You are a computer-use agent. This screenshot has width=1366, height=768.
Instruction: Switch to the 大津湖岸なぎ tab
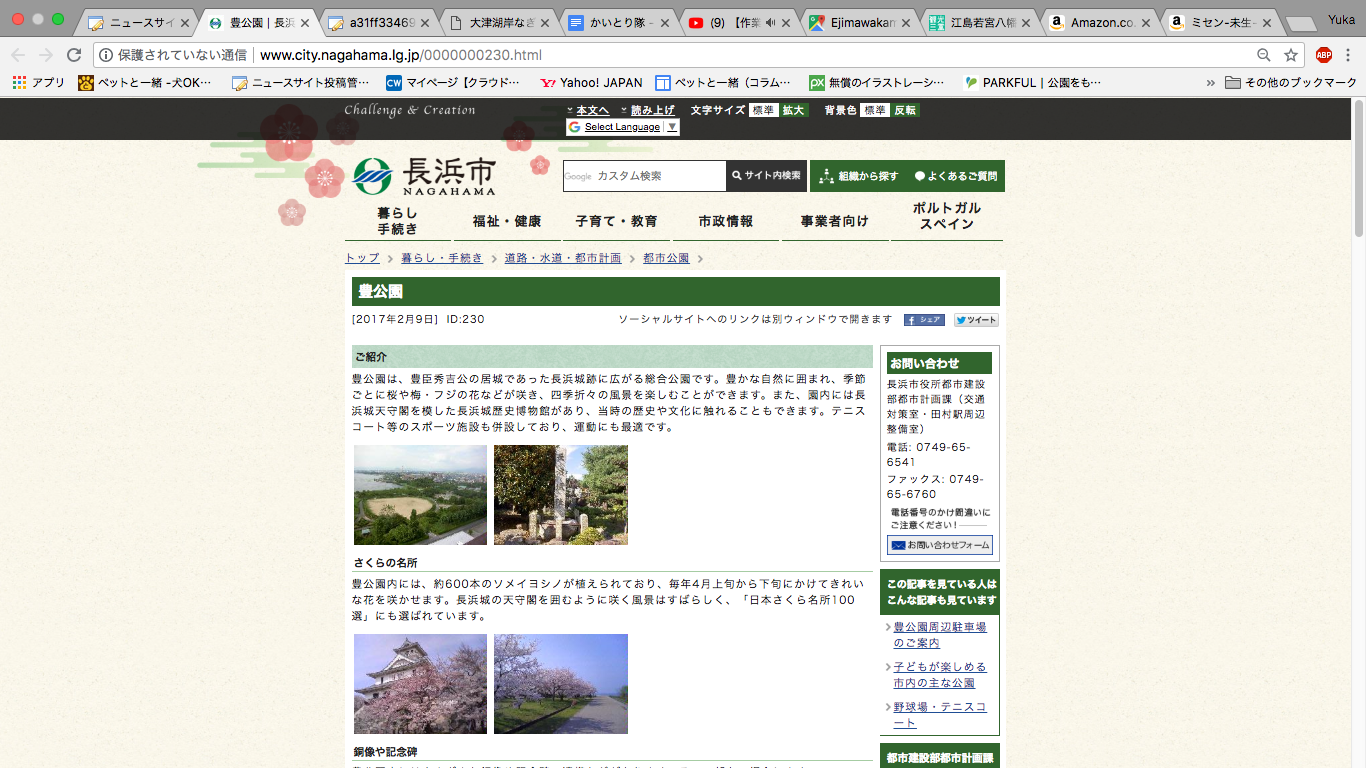498,22
